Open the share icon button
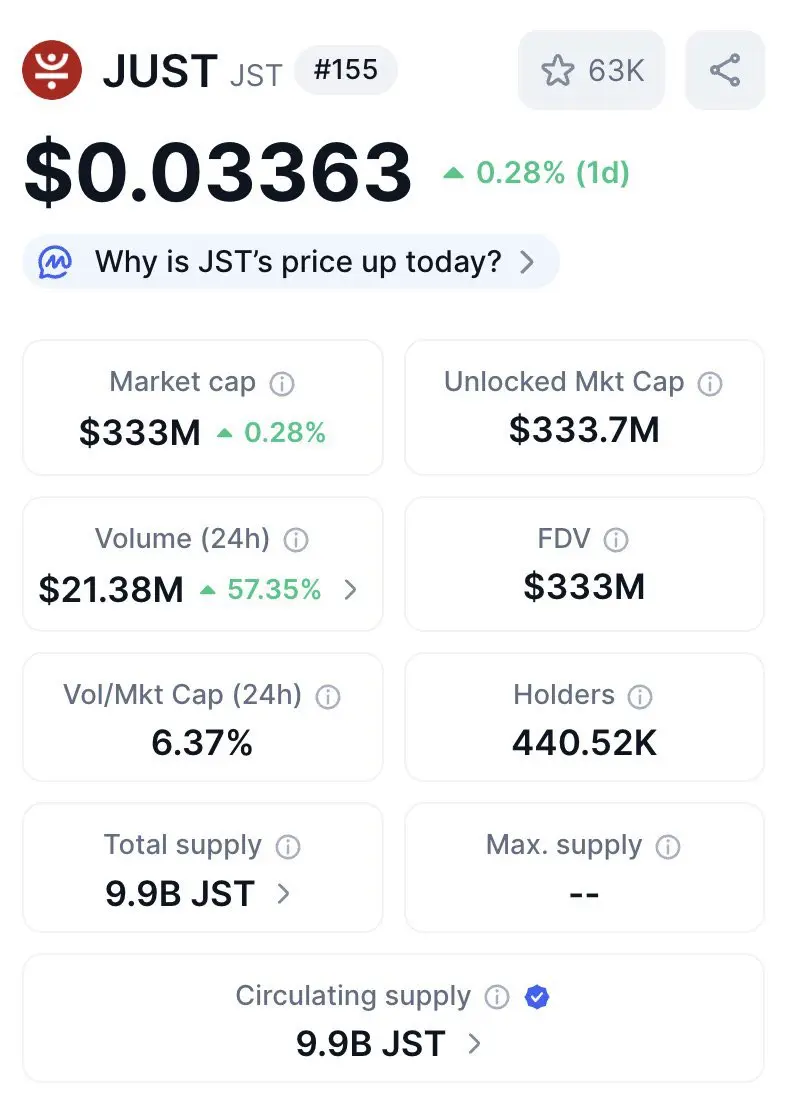Image resolution: width=786 pixels, height=1096 pixels. coord(724,70)
